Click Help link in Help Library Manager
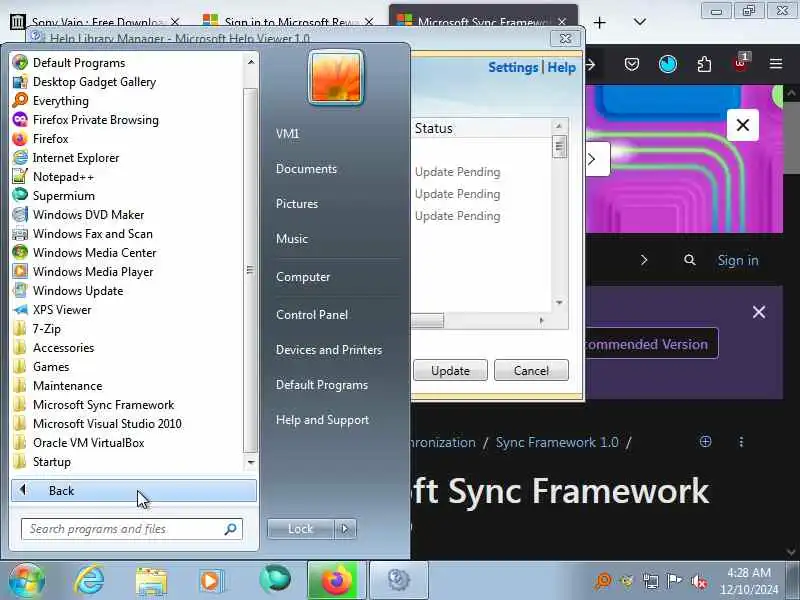800x600 pixels. [x=561, y=67]
